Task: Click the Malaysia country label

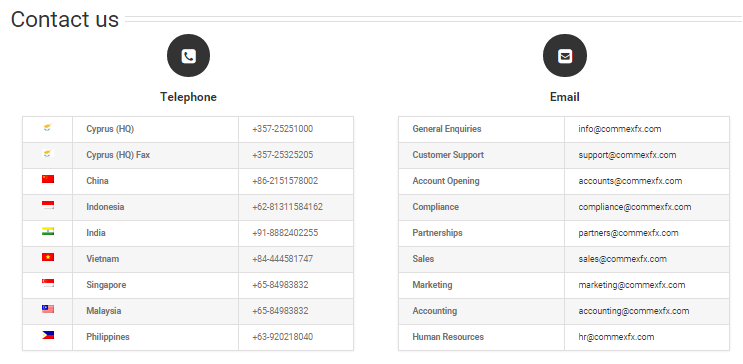Action: pos(103,311)
